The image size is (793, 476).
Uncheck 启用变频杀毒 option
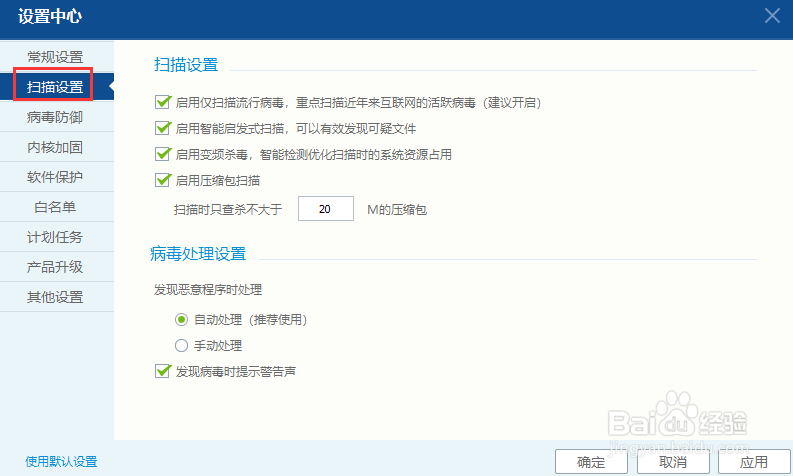coord(163,154)
